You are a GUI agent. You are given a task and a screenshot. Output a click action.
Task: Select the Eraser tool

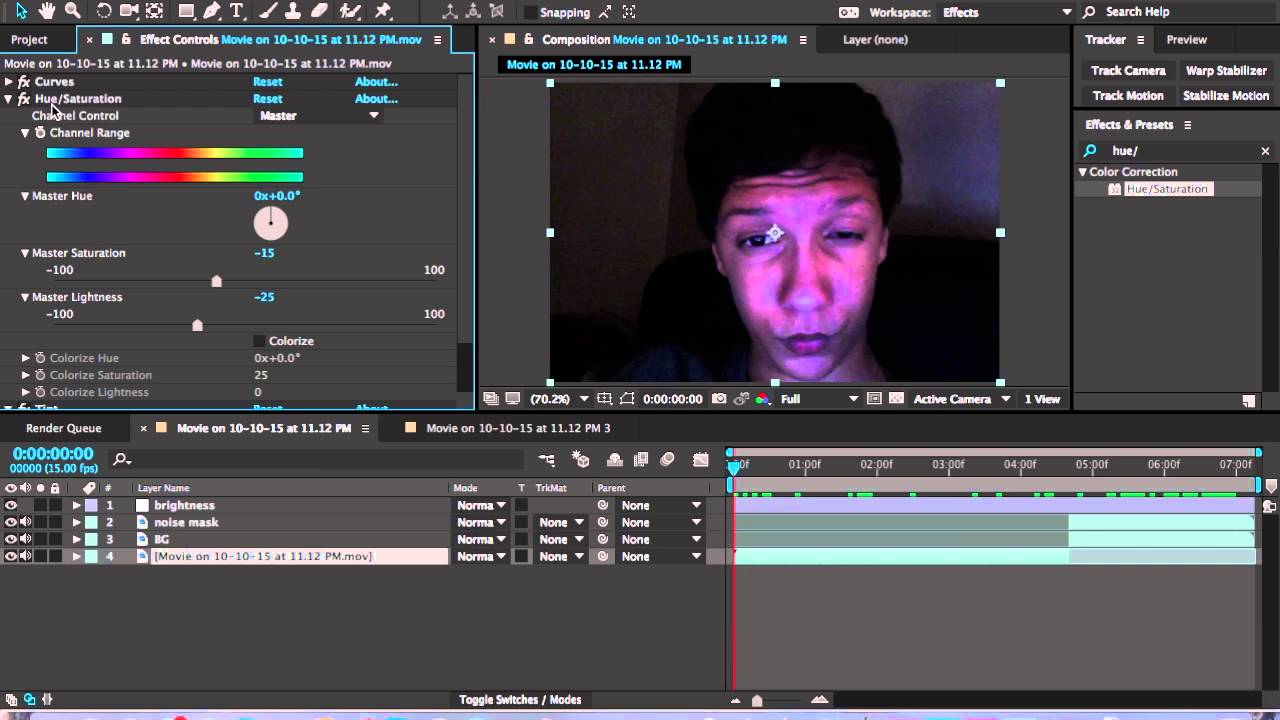pyautogui.click(x=319, y=11)
